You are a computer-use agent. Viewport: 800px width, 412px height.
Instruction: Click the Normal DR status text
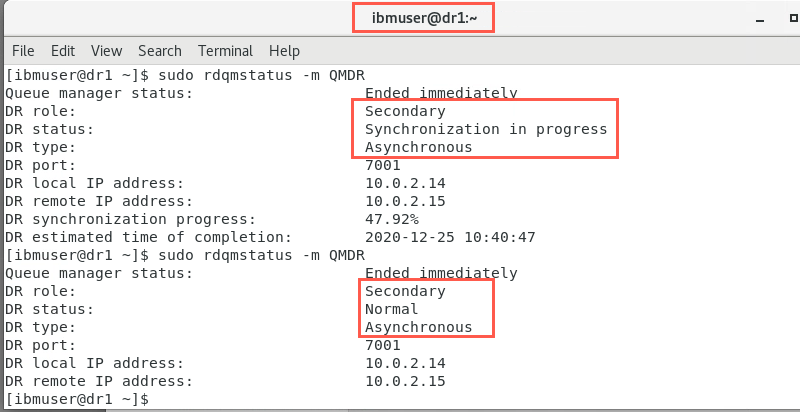point(391,309)
